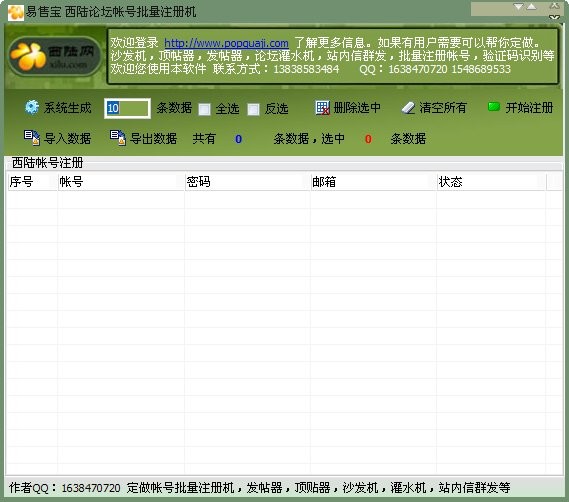Open the popguaji.com hyperlink
Screen dimensions: 569x502
[x=226, y=43]
